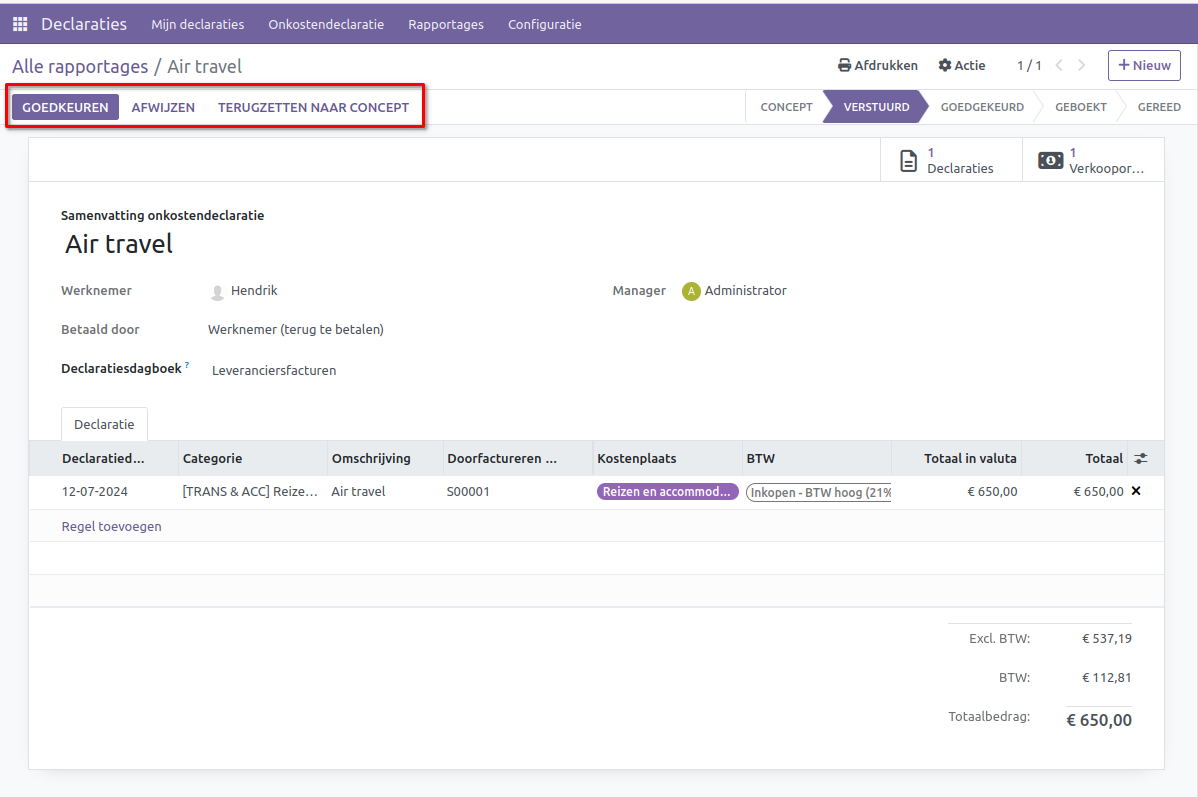Delete the Air travel line with X
Screen dimensions: 1198x797
coord(1136,491)
